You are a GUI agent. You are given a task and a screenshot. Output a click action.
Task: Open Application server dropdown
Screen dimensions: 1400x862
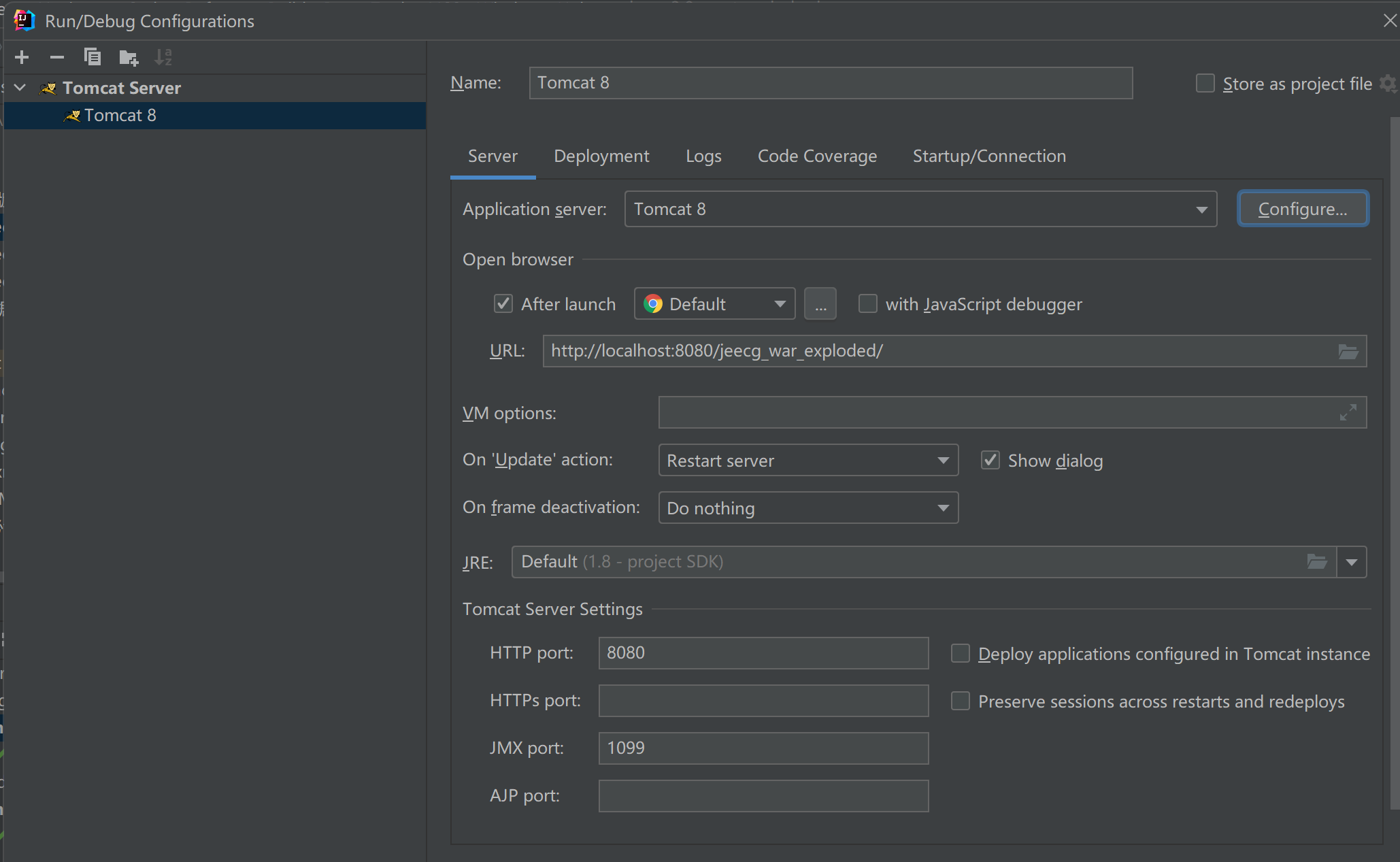click(x=920, y=209)
